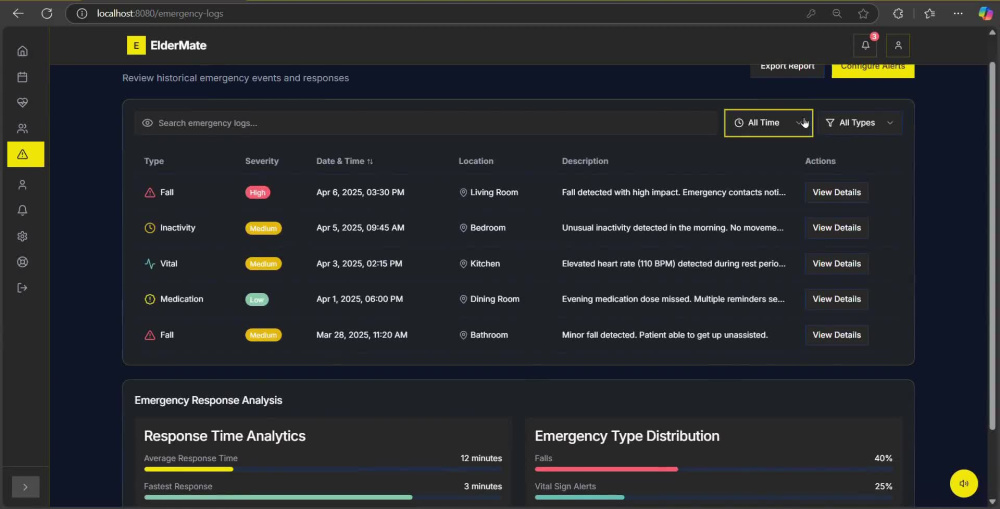
Task: View Details for Vital event
Action: tap(836, 263)
